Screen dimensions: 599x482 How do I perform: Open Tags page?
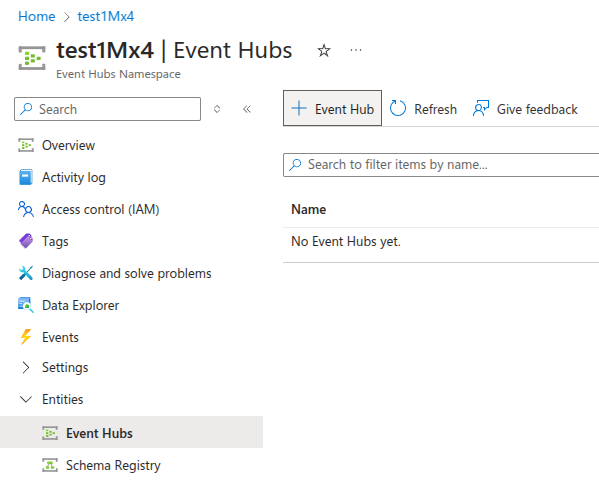(x=55, y=241)
